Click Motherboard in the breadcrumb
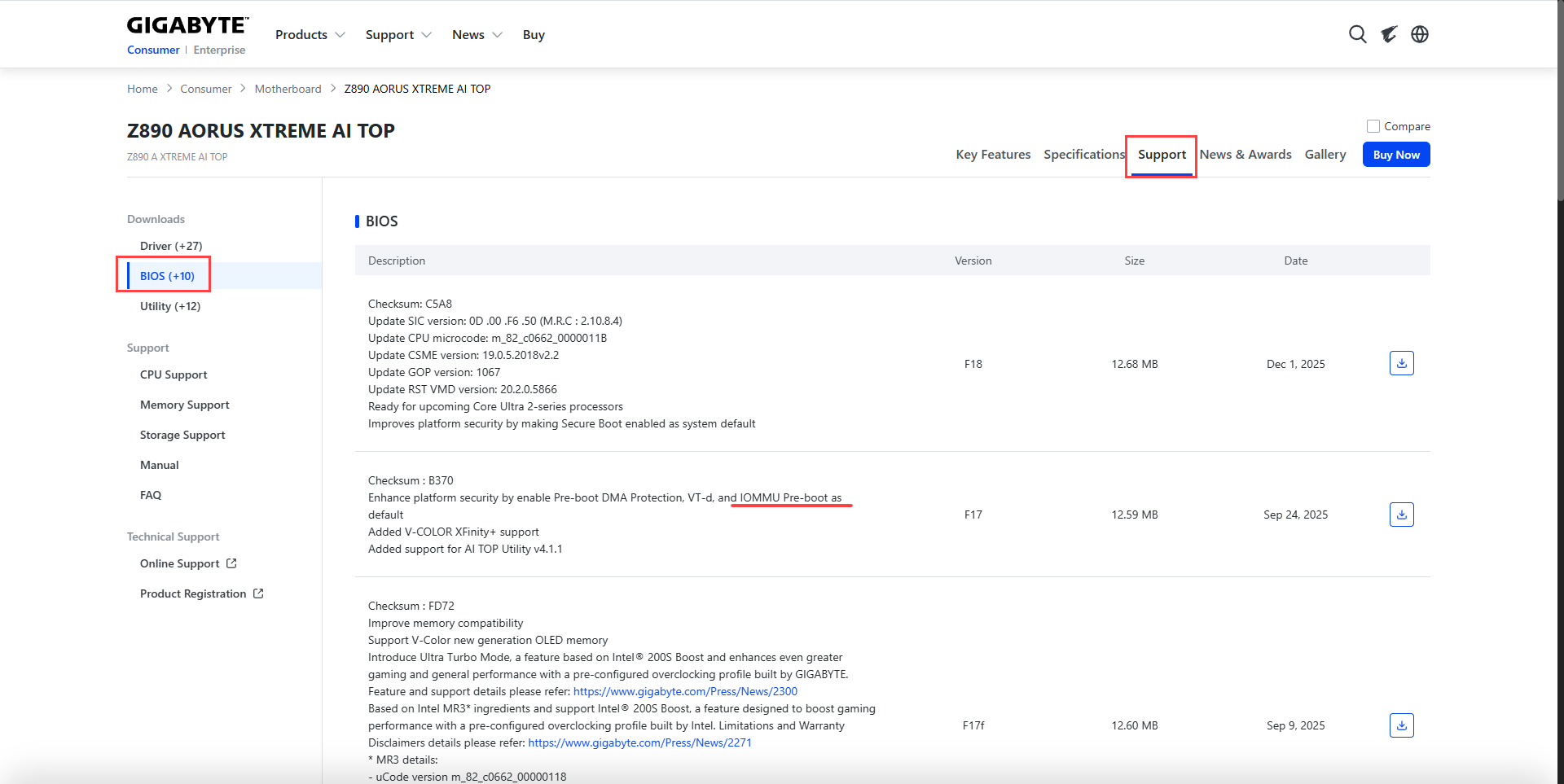Screen dimensions: 1564x784 tap(288, 89)
